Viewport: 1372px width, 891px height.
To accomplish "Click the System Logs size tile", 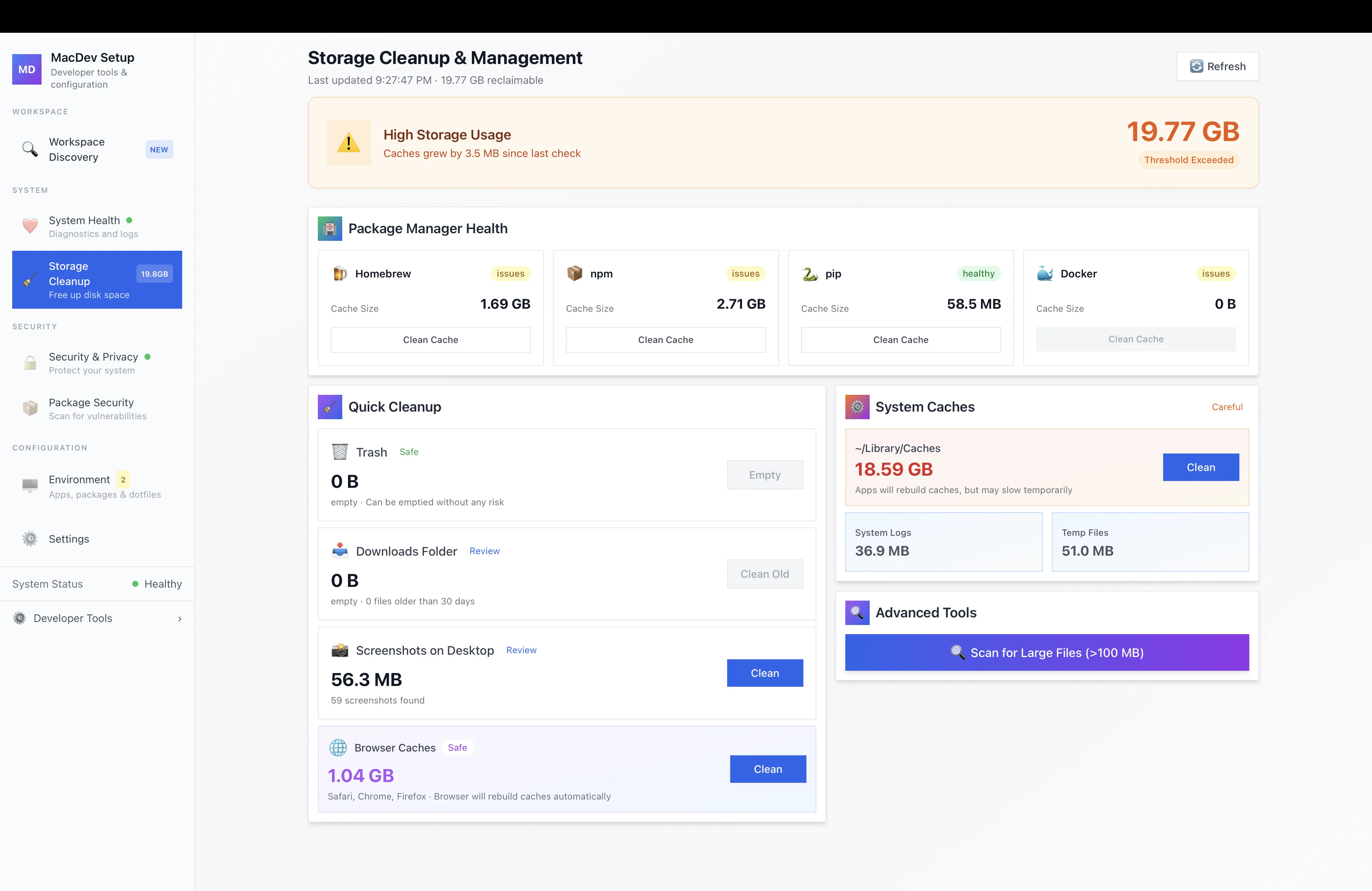I will (x=943, y=542).
